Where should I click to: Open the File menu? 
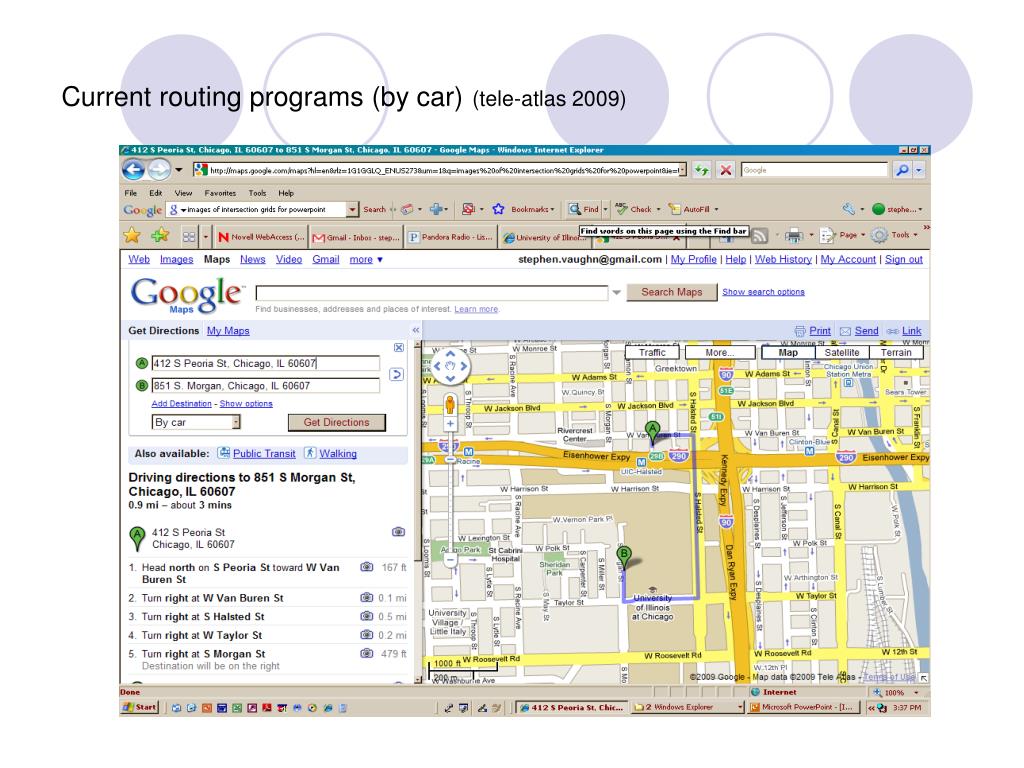[131, 193]
